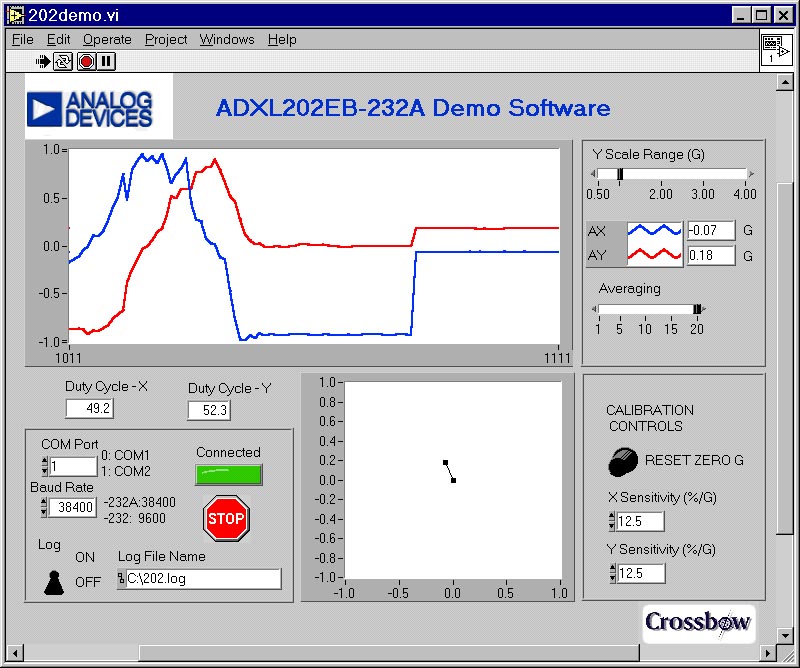Click the Baud Rate stepper arrows
Viewport: 800px width, 668px height.
click(x=44, y=507)
